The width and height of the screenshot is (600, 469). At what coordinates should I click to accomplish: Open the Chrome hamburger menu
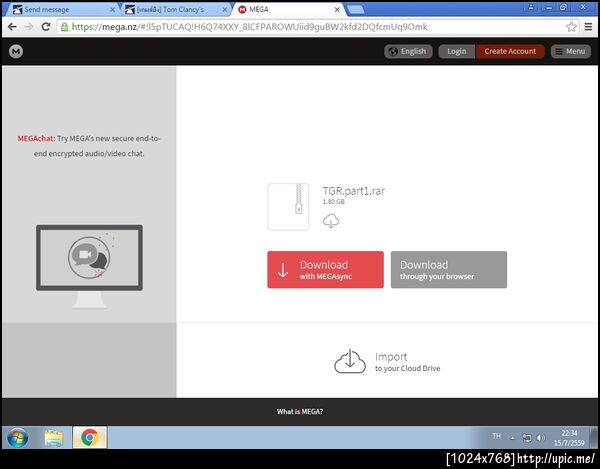click(589, 27)
